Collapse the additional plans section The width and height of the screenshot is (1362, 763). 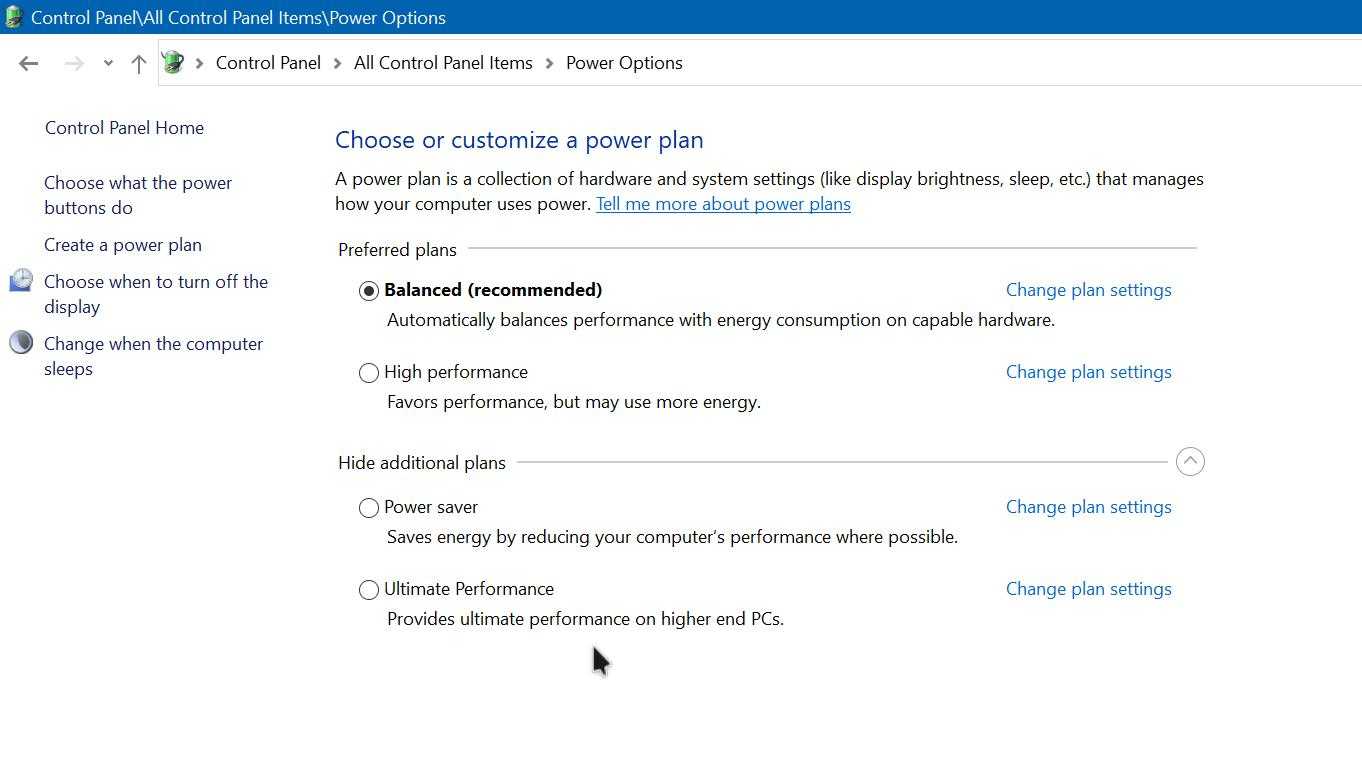(1190, 462)
